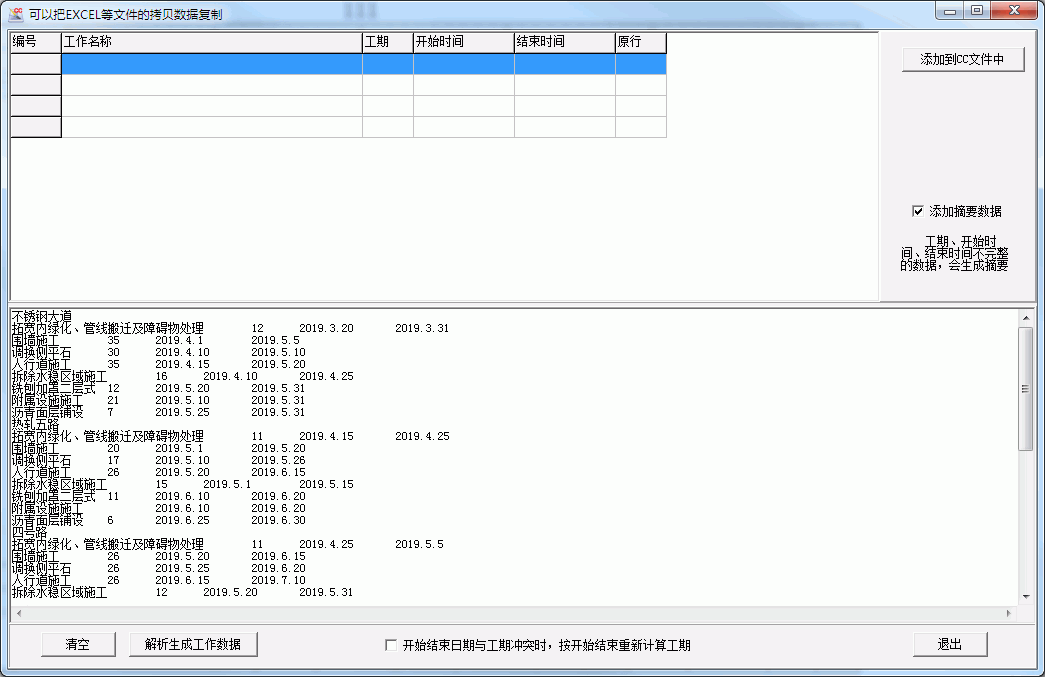Click the scroll down arrow of the text area
The height and width of the screenshot is (677, 1045).
click(1026, 597)
